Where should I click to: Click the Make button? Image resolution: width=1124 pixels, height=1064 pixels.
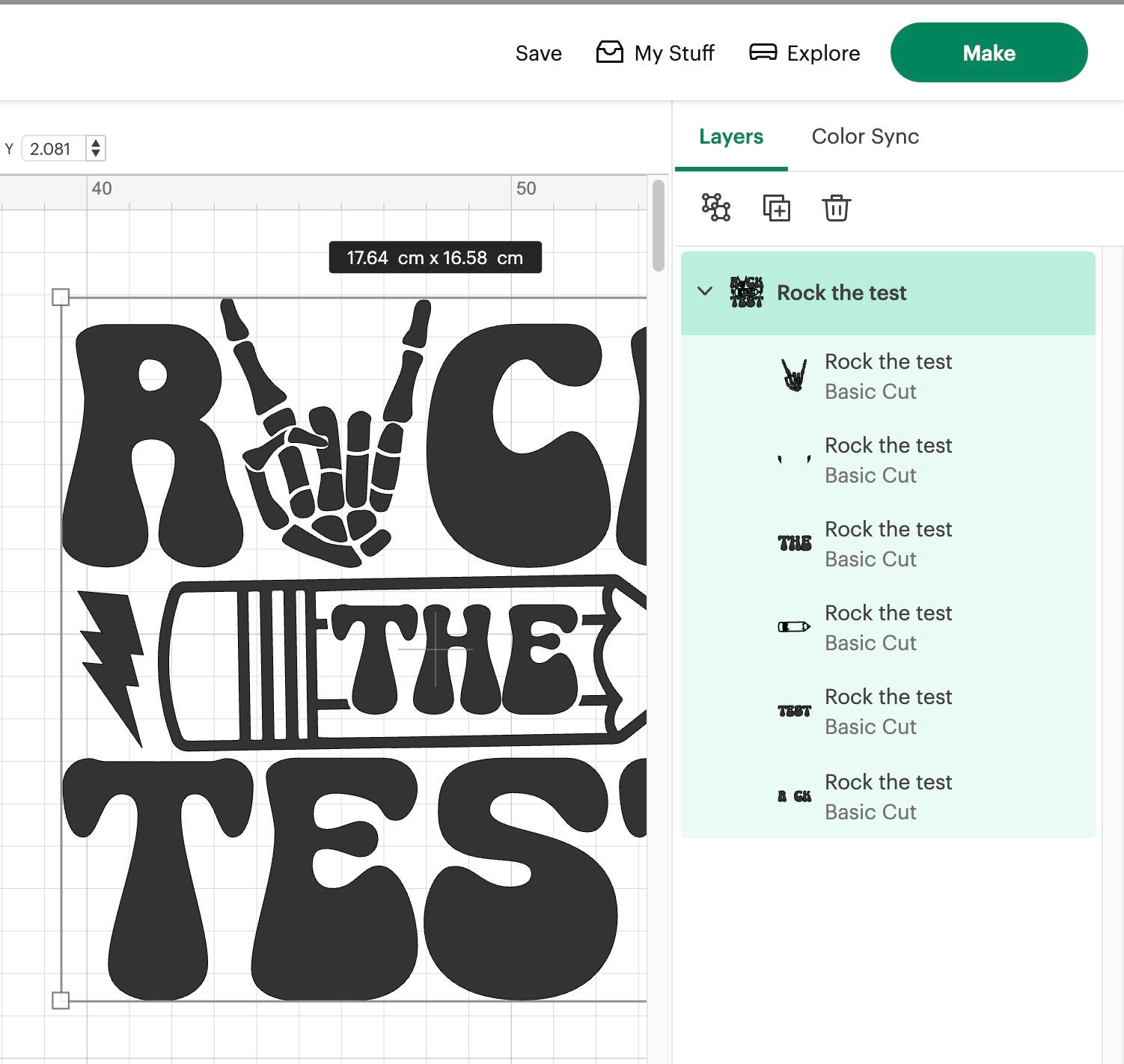[x=989, y=52]
